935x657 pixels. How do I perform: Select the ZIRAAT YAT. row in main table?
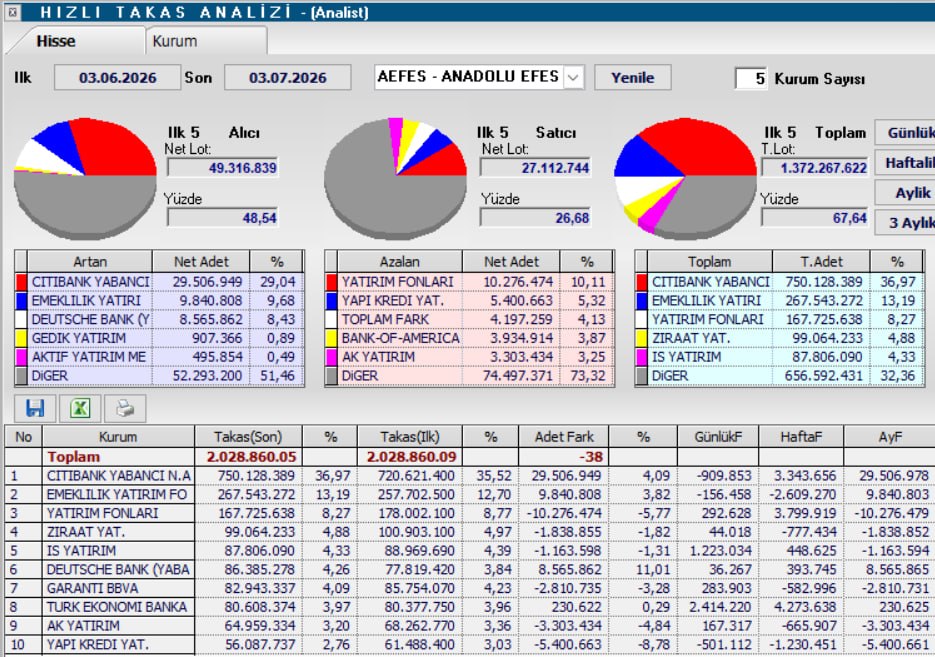(x=470, y=532)
